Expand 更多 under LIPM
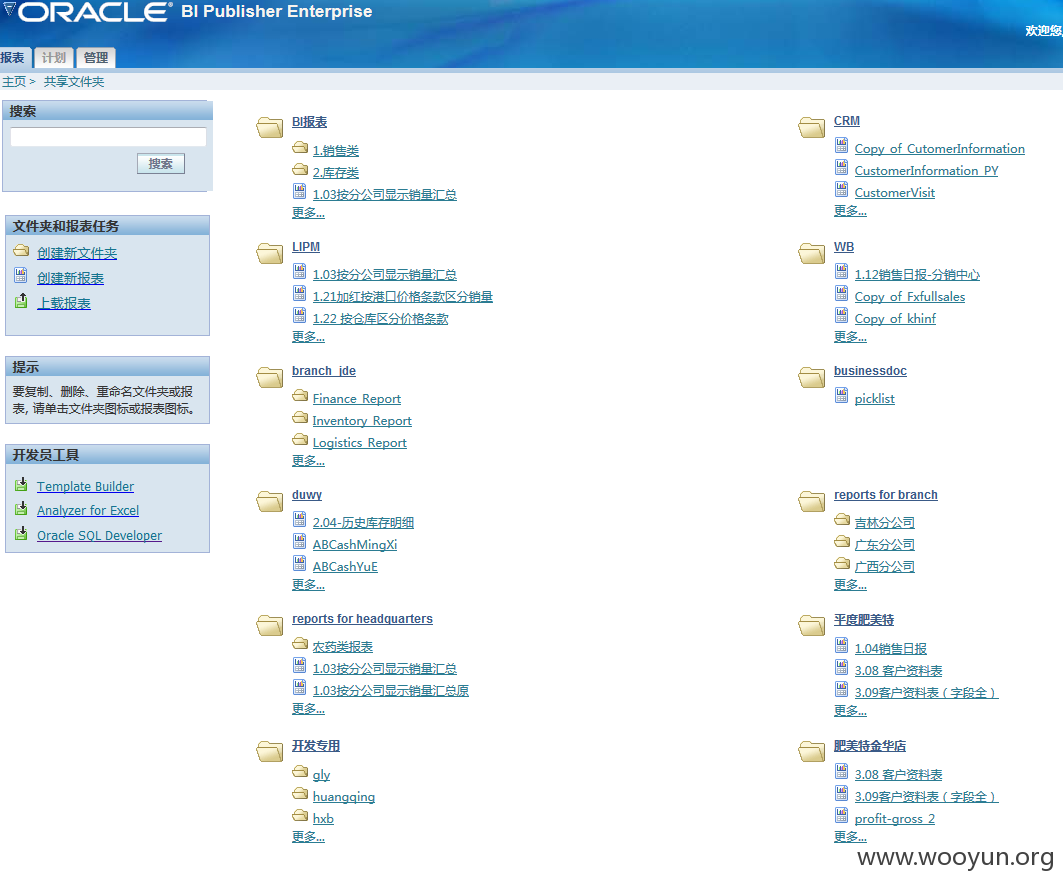 (x=308, y=337)
